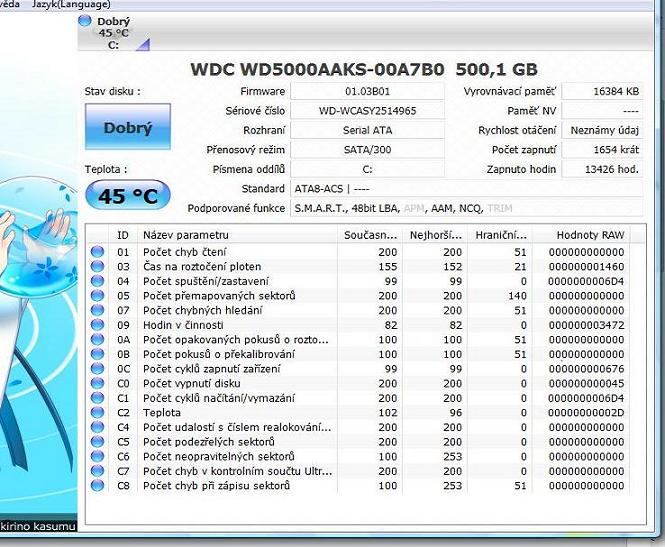Click status orb of row 0B pokusů o překalibrování
665x547 pixels.
pos(98,354)
